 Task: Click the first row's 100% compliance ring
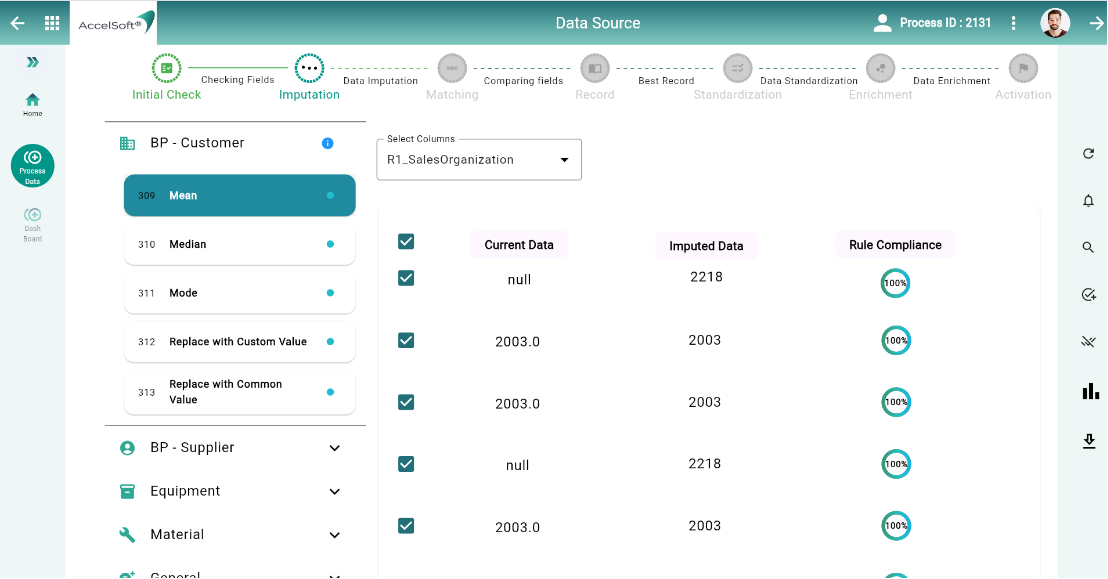[895, 284]
